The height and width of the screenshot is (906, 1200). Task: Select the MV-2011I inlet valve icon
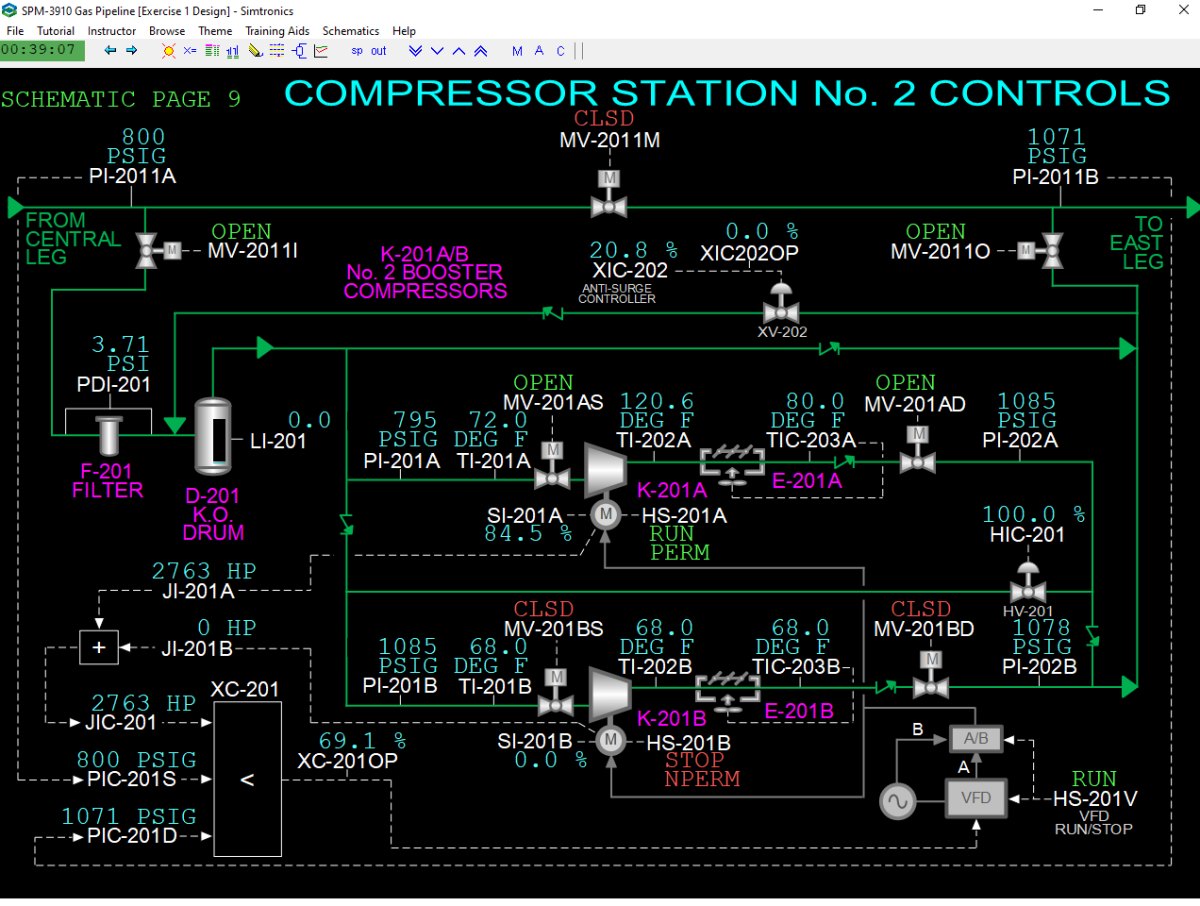point(158,249)
